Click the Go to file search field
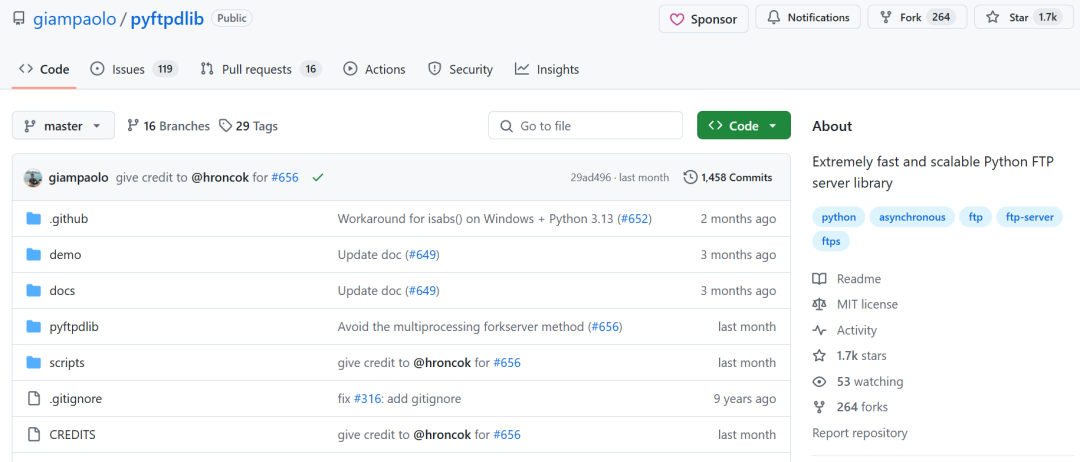This screenshot has height=462, width=1080. pyautogui.click(x=585, y=126)
